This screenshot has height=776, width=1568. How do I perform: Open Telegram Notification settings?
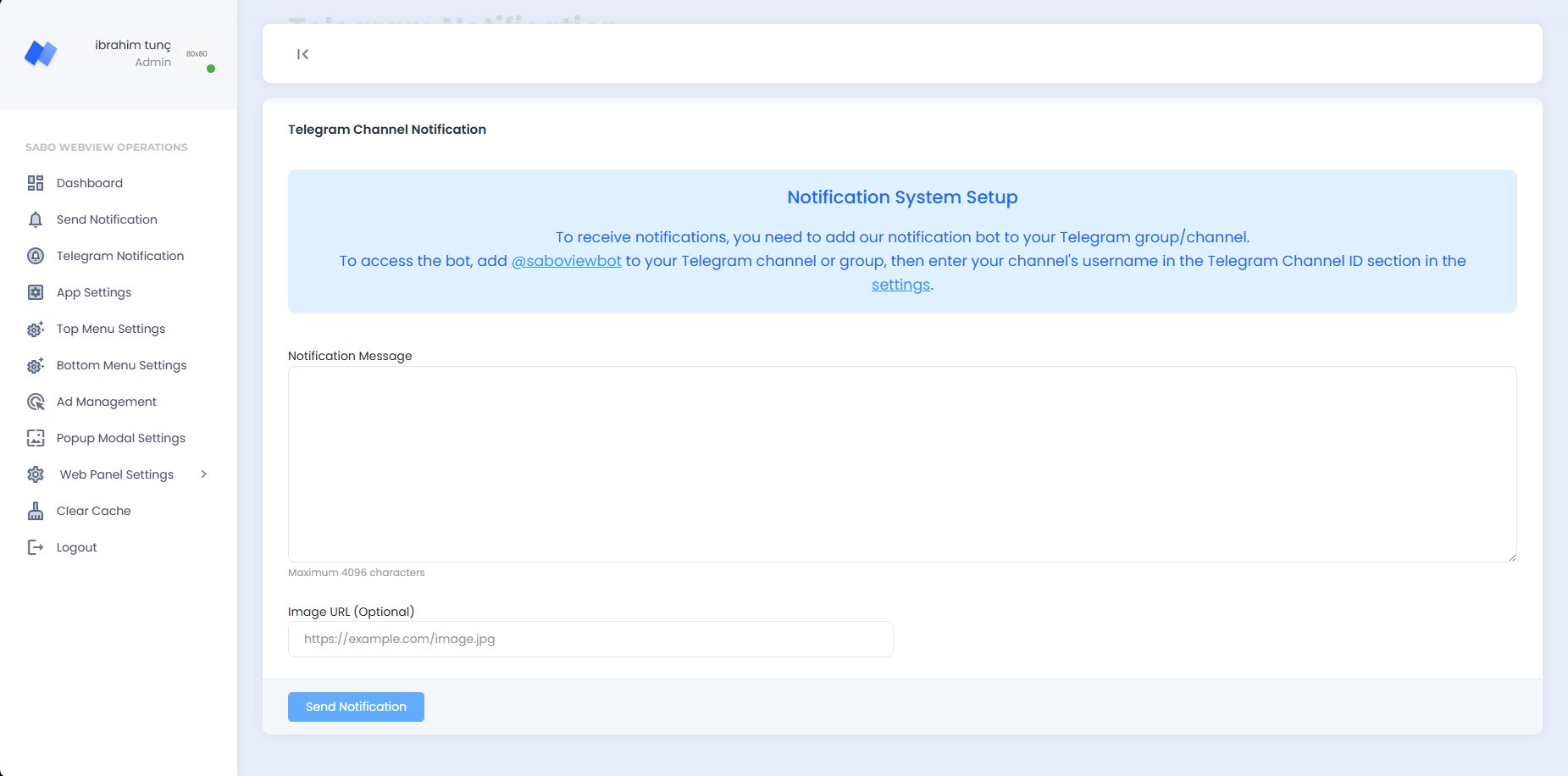coord(119,256)
